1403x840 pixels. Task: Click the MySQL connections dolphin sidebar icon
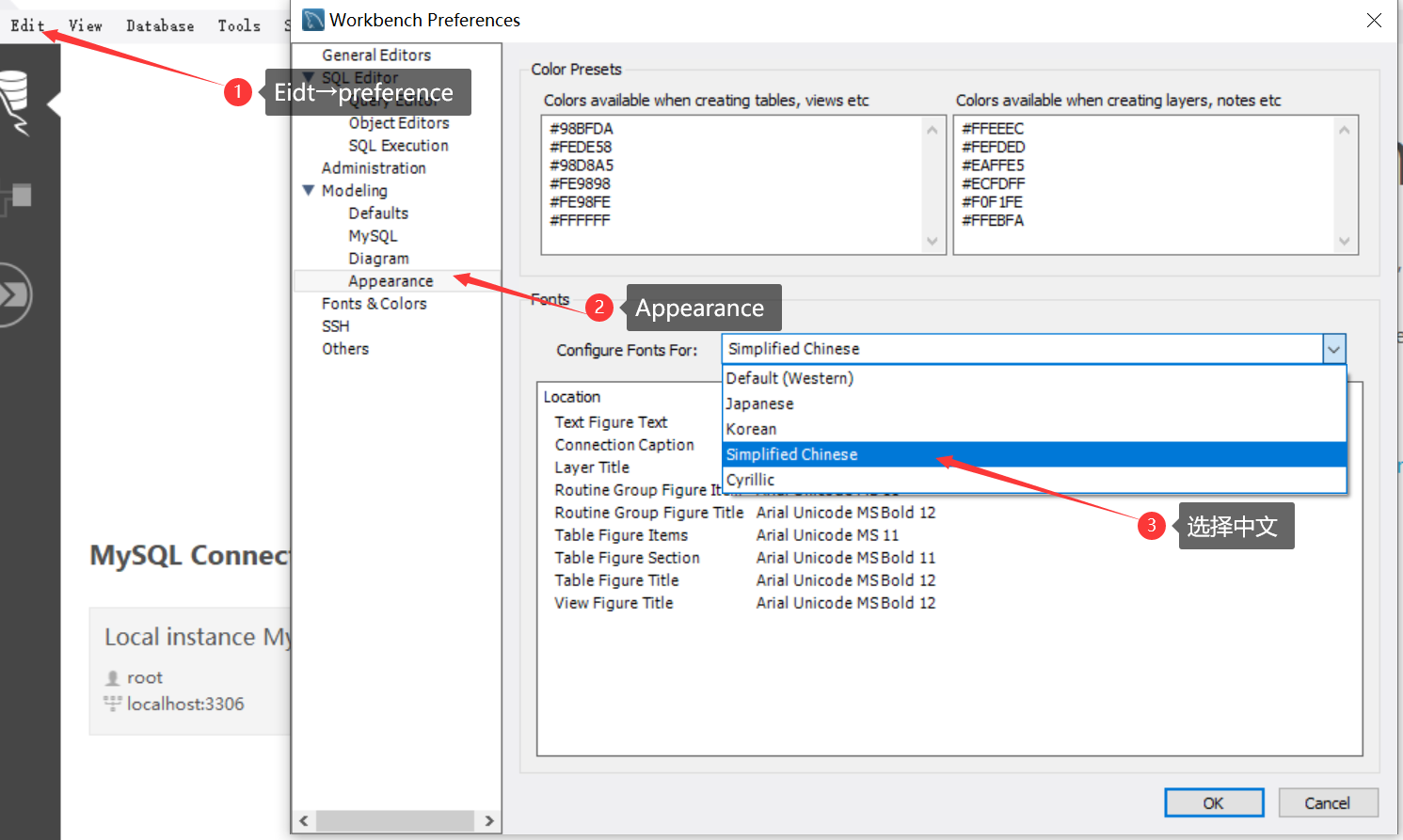tap(16, 102)
